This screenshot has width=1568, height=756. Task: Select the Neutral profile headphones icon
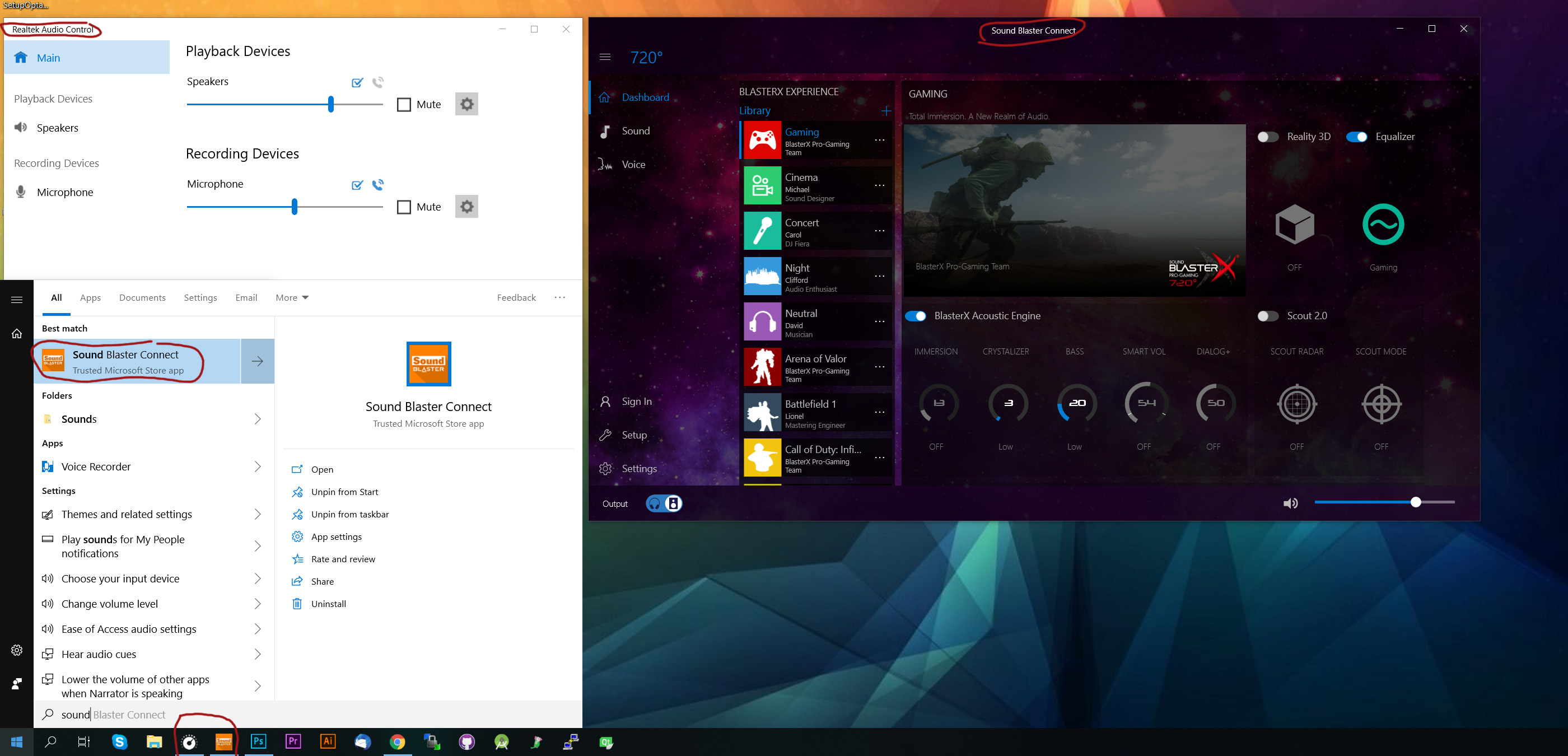[762, 321]
